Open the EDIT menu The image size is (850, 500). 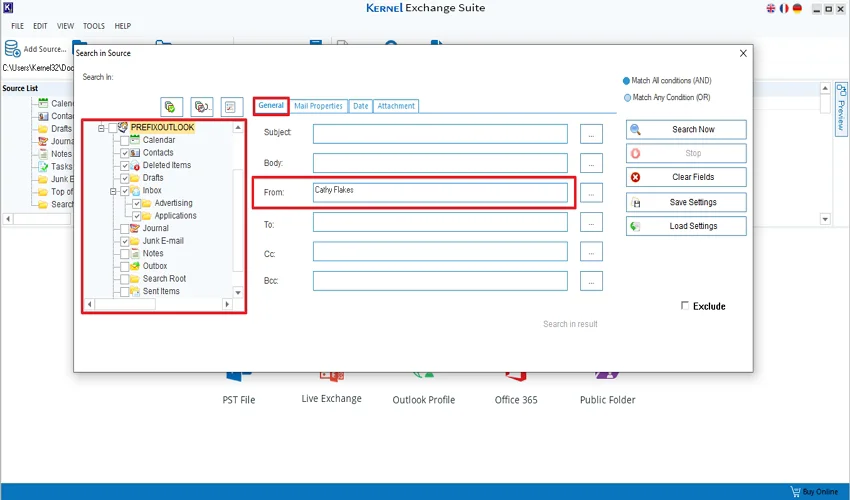(x=40, y=26)
